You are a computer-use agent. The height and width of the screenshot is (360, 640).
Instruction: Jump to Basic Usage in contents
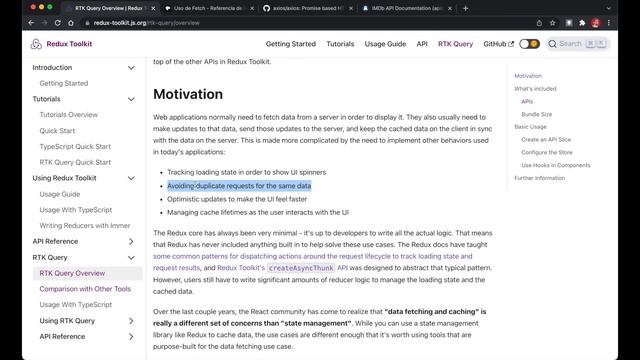click(530, 127)
